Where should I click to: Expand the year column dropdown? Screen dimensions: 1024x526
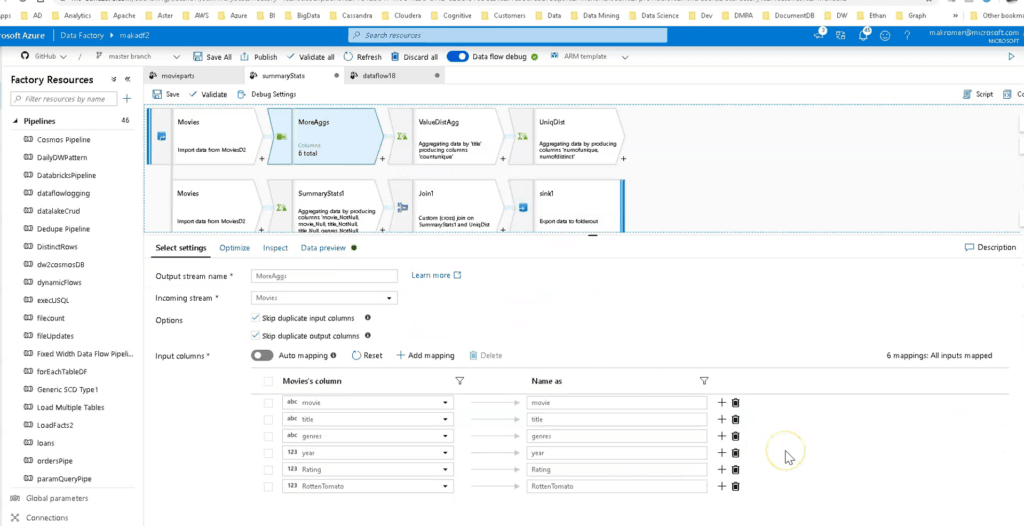(x=445, y=453)
